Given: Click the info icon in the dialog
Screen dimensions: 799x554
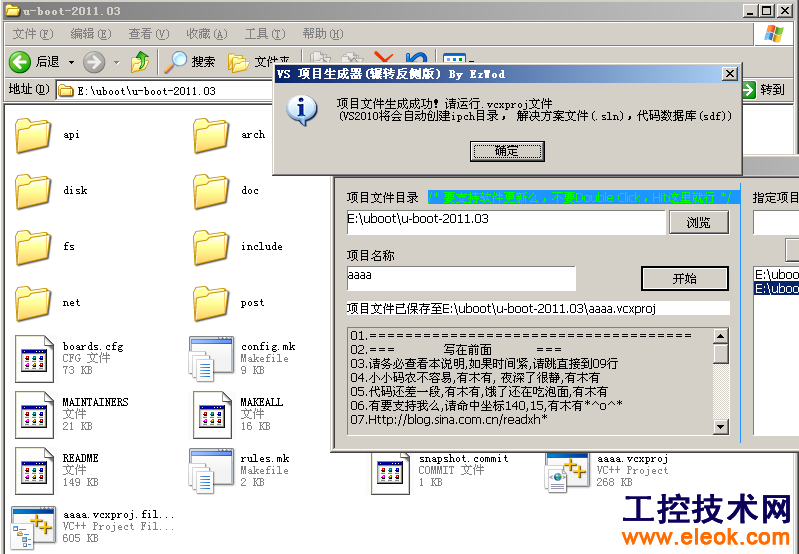Looking at the screenshot, I should 302,110.
